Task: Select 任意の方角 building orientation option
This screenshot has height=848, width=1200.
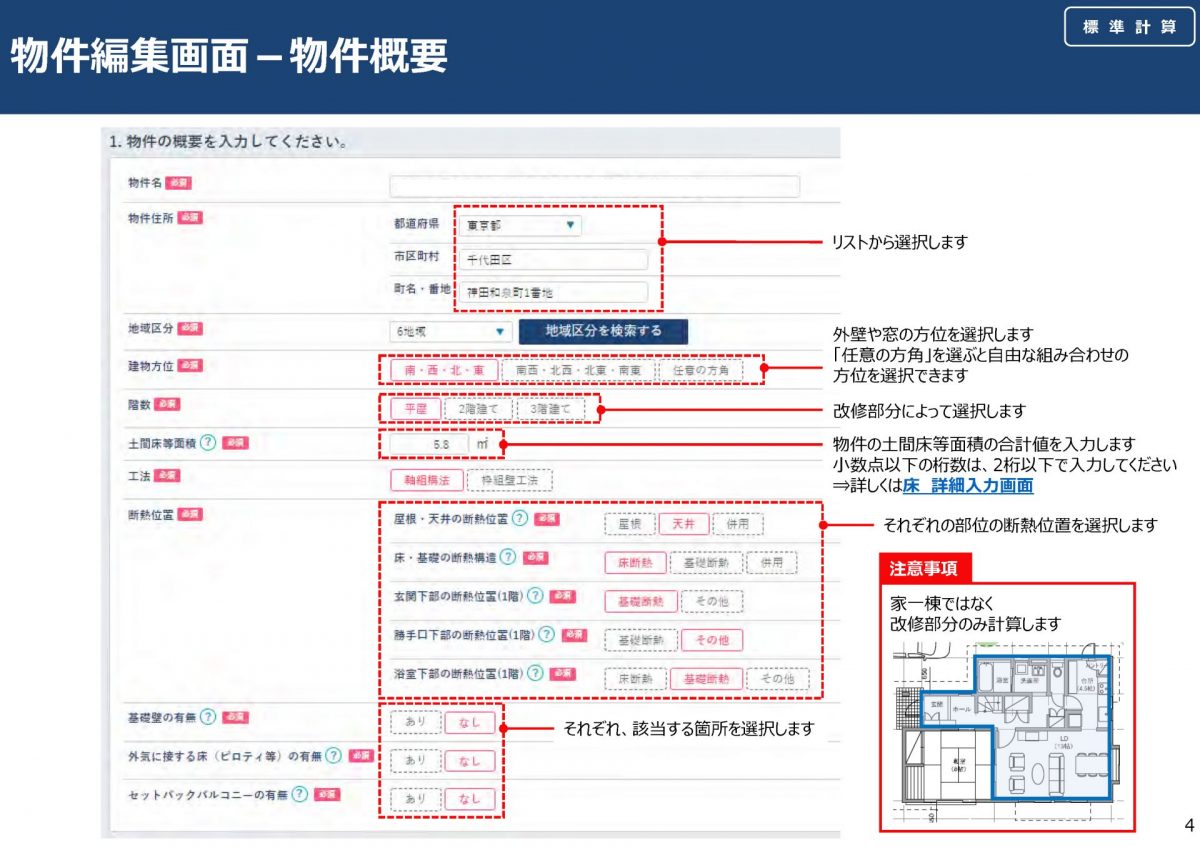Action: click(x=701, y=370)
